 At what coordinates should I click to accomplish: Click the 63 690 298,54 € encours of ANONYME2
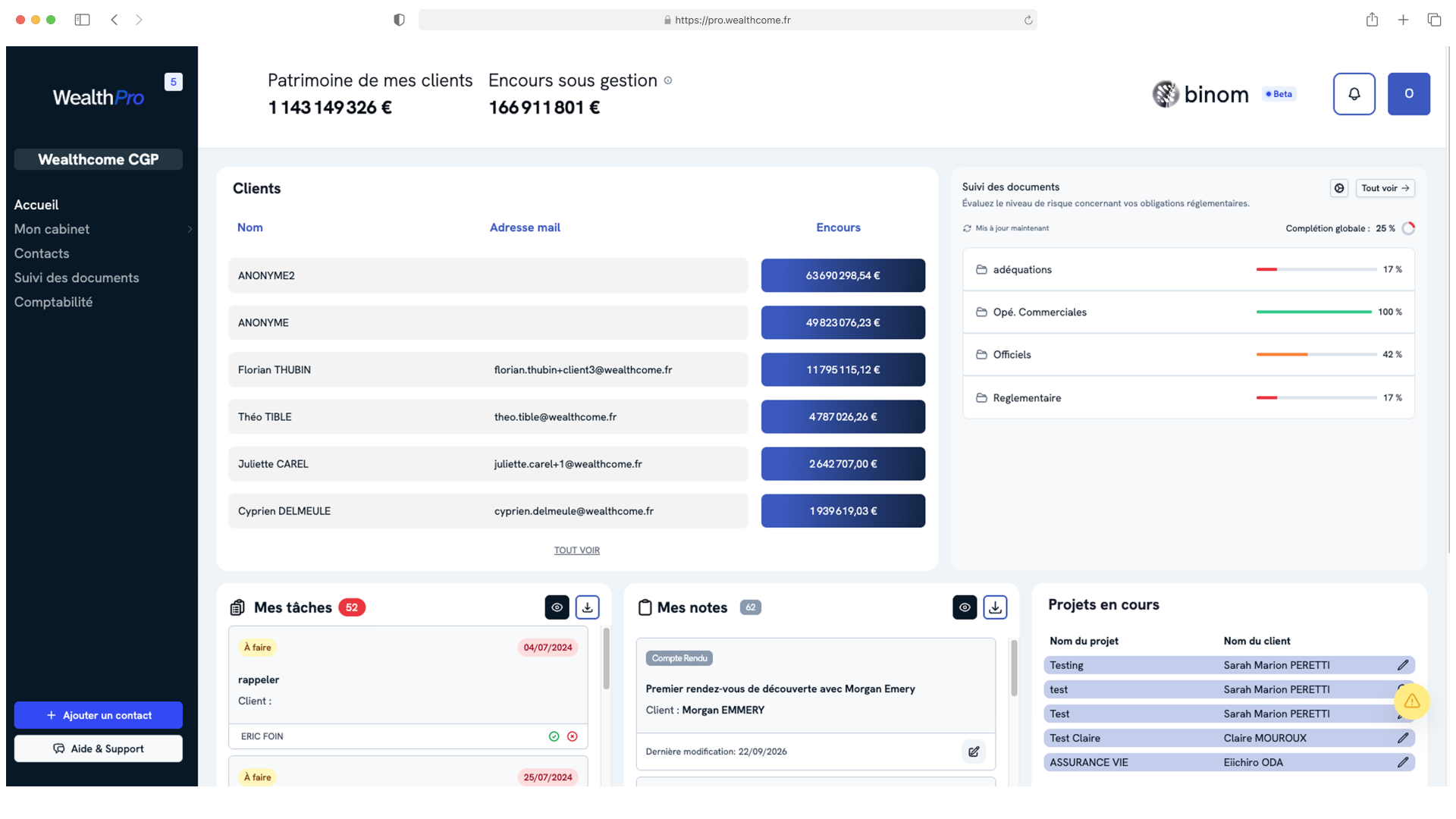tap(843, 275)
